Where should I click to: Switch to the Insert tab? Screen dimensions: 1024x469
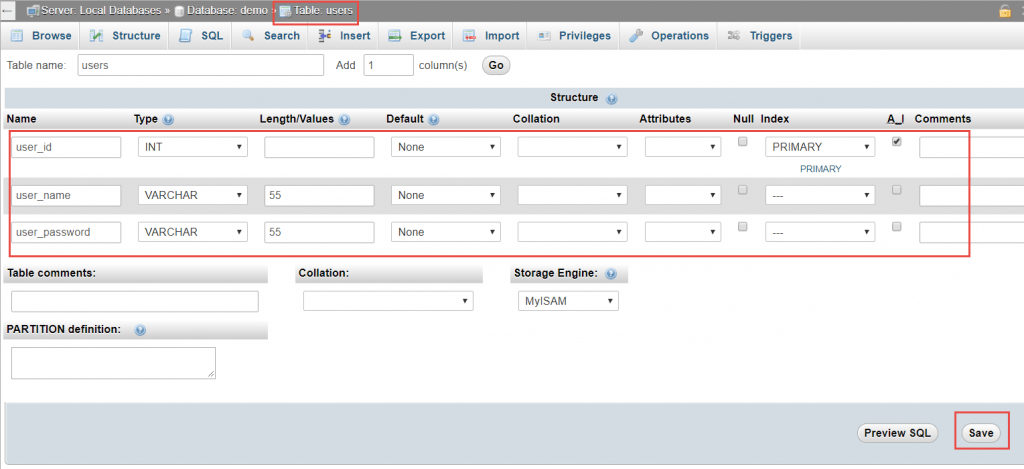coord(344,36)
